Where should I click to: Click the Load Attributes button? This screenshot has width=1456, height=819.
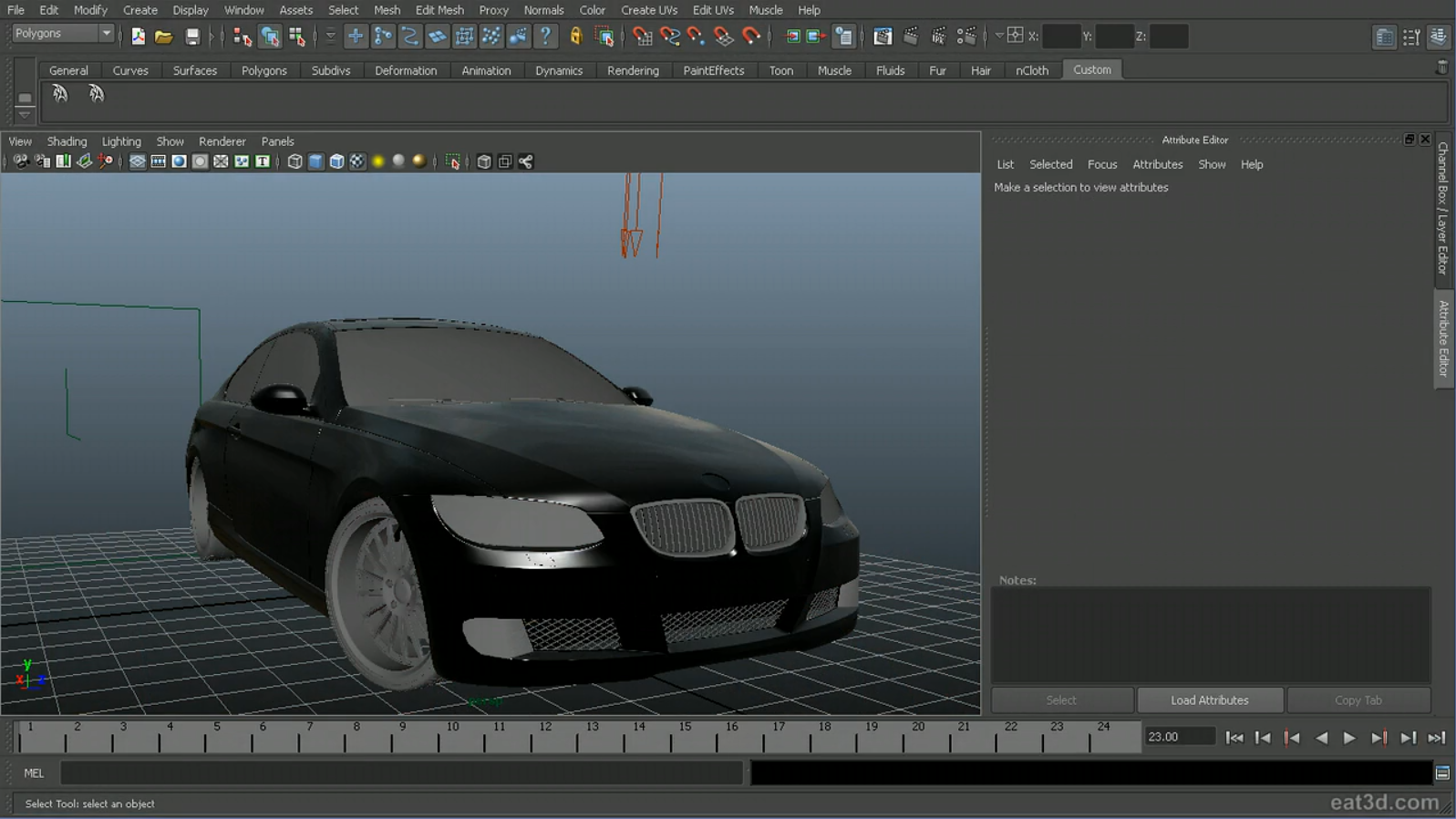1209,700
